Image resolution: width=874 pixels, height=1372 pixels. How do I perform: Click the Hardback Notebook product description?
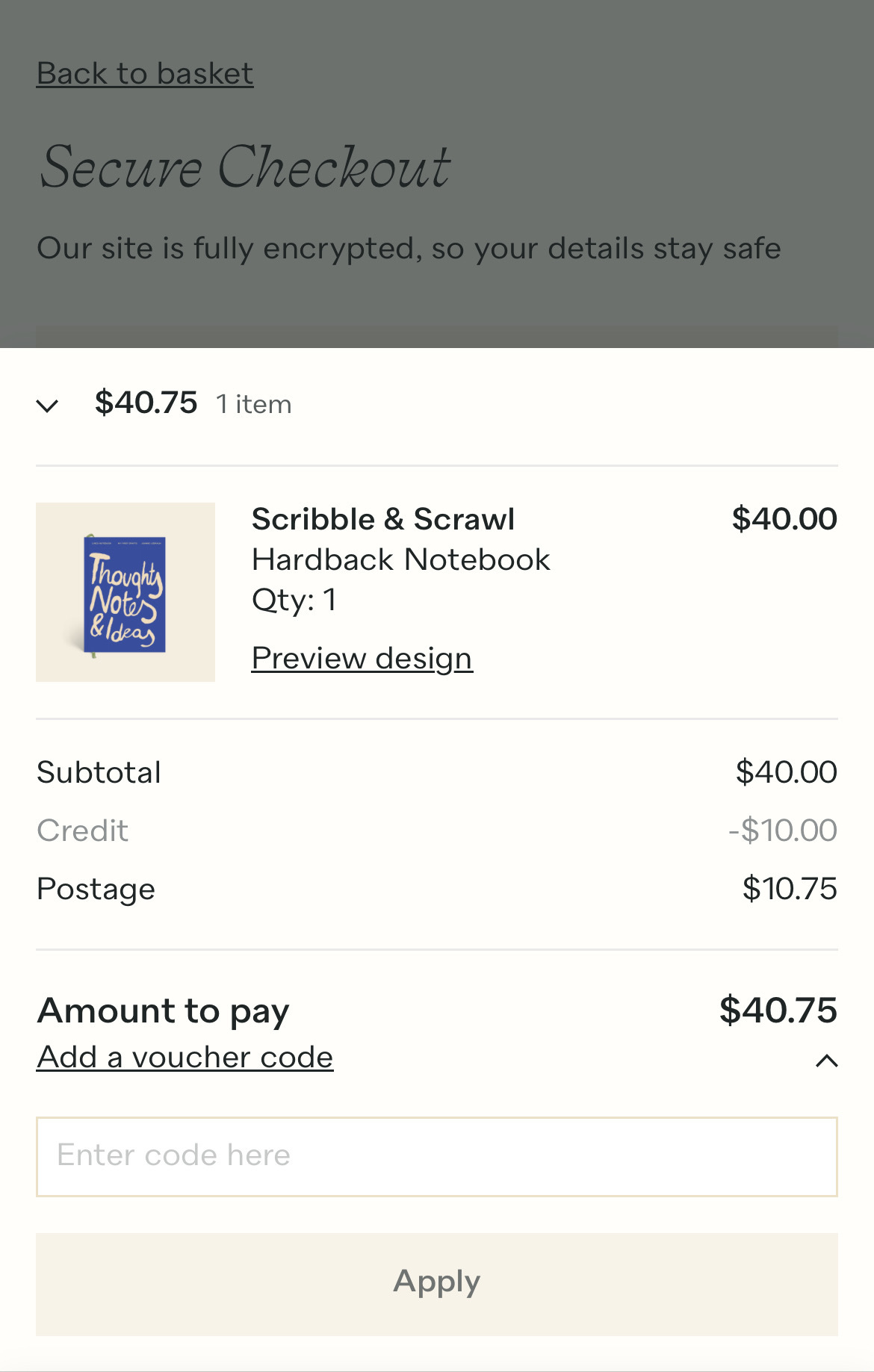click(x=401, y=559)
